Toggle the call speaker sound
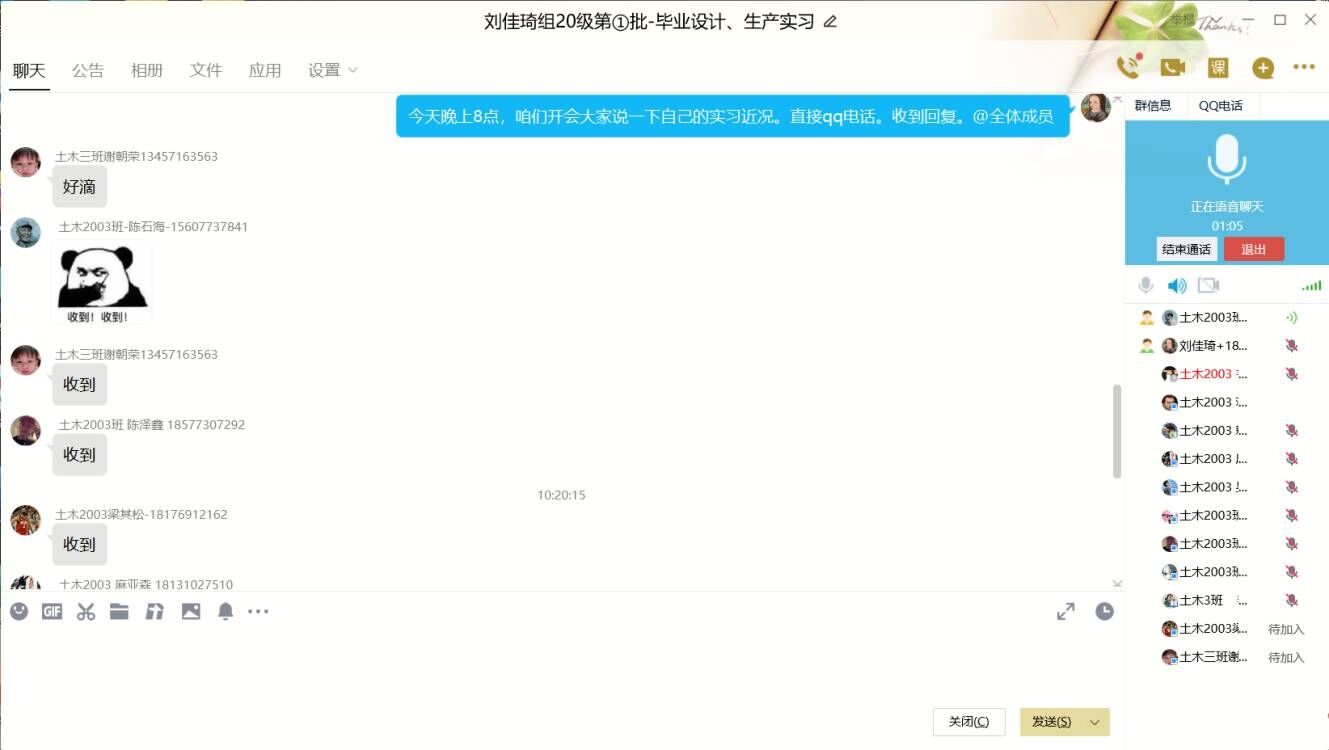The height and width of the screenshot is (750, 1329). (x=1177, y=286)
